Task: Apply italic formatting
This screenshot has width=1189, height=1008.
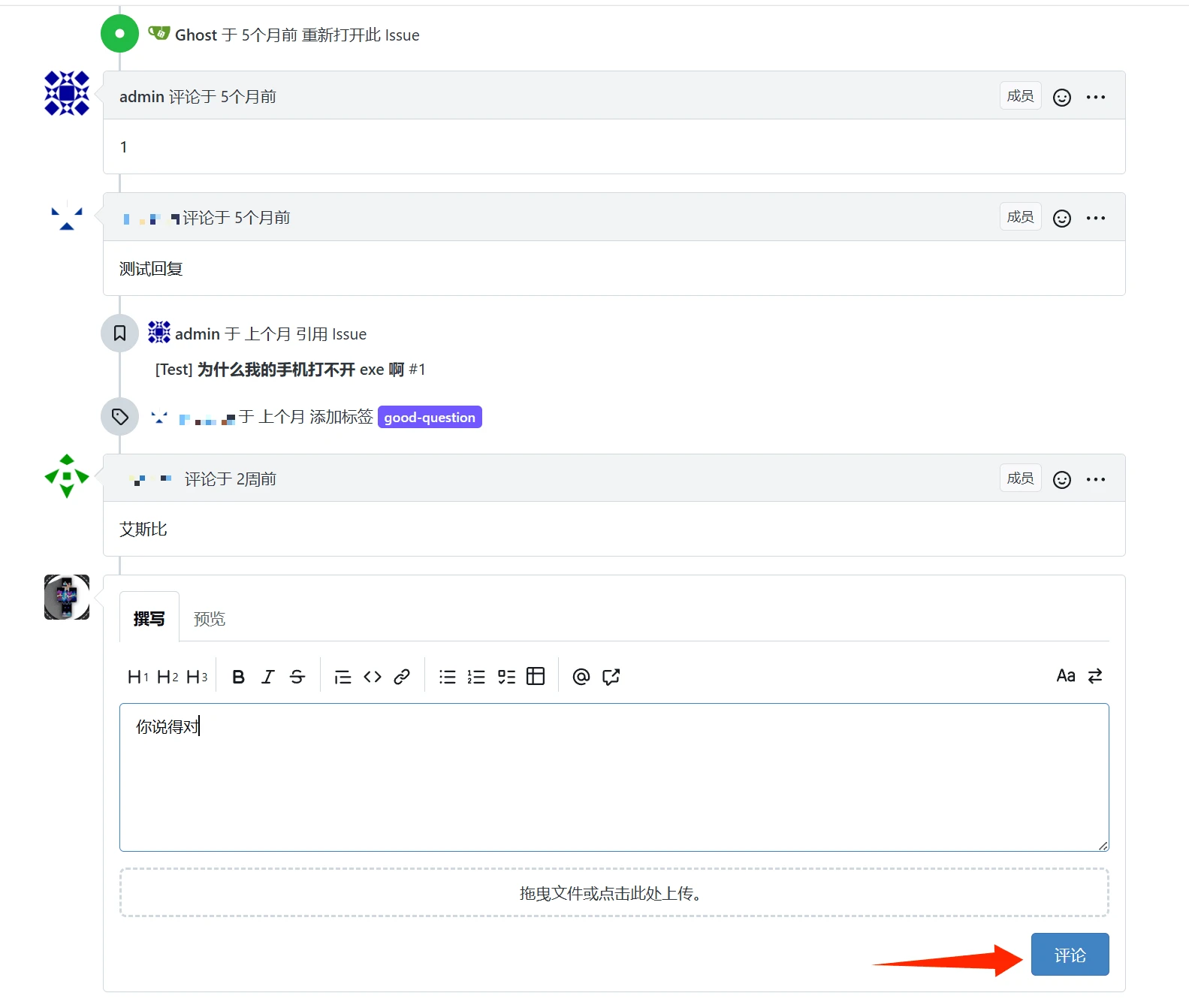Action: (x=268, y=677)
